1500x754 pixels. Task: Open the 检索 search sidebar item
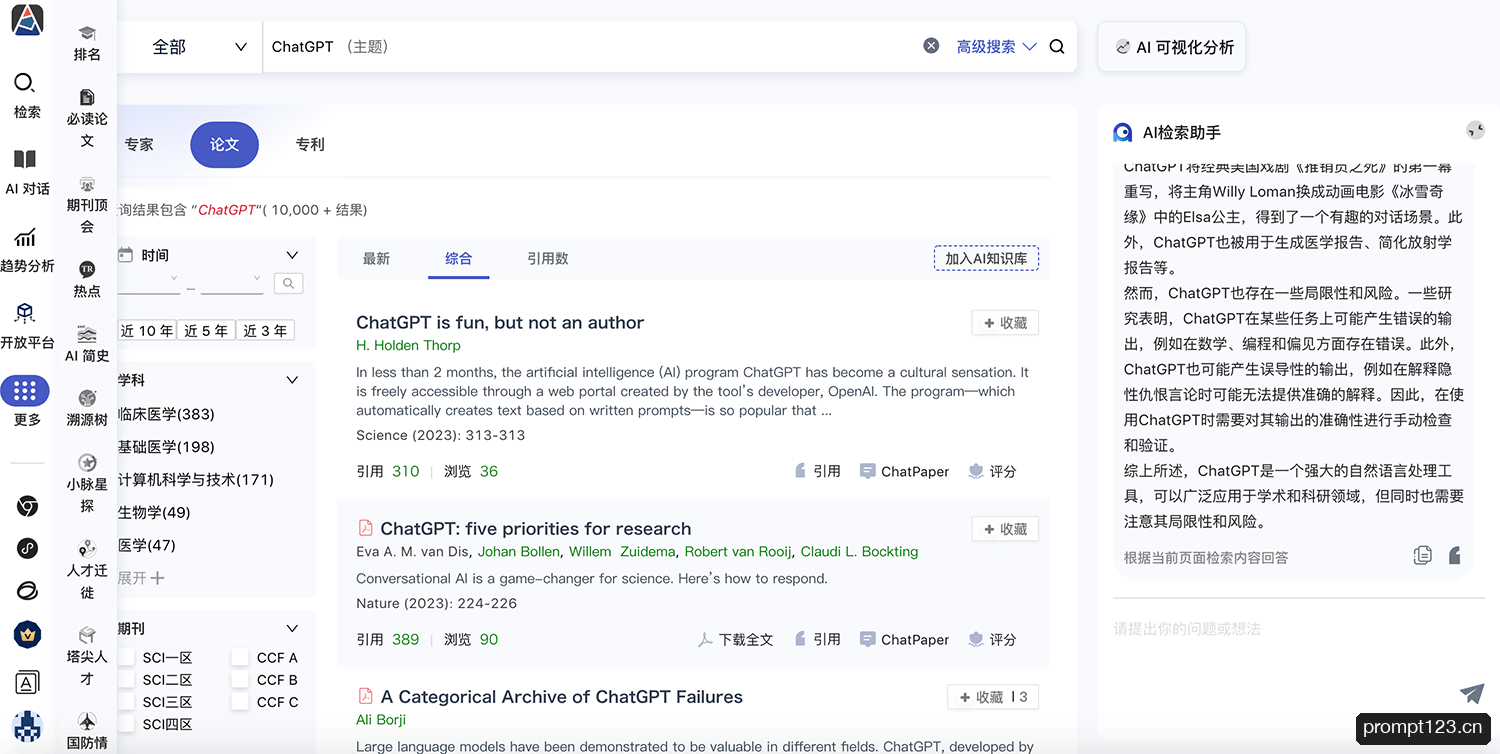(27, 95)
